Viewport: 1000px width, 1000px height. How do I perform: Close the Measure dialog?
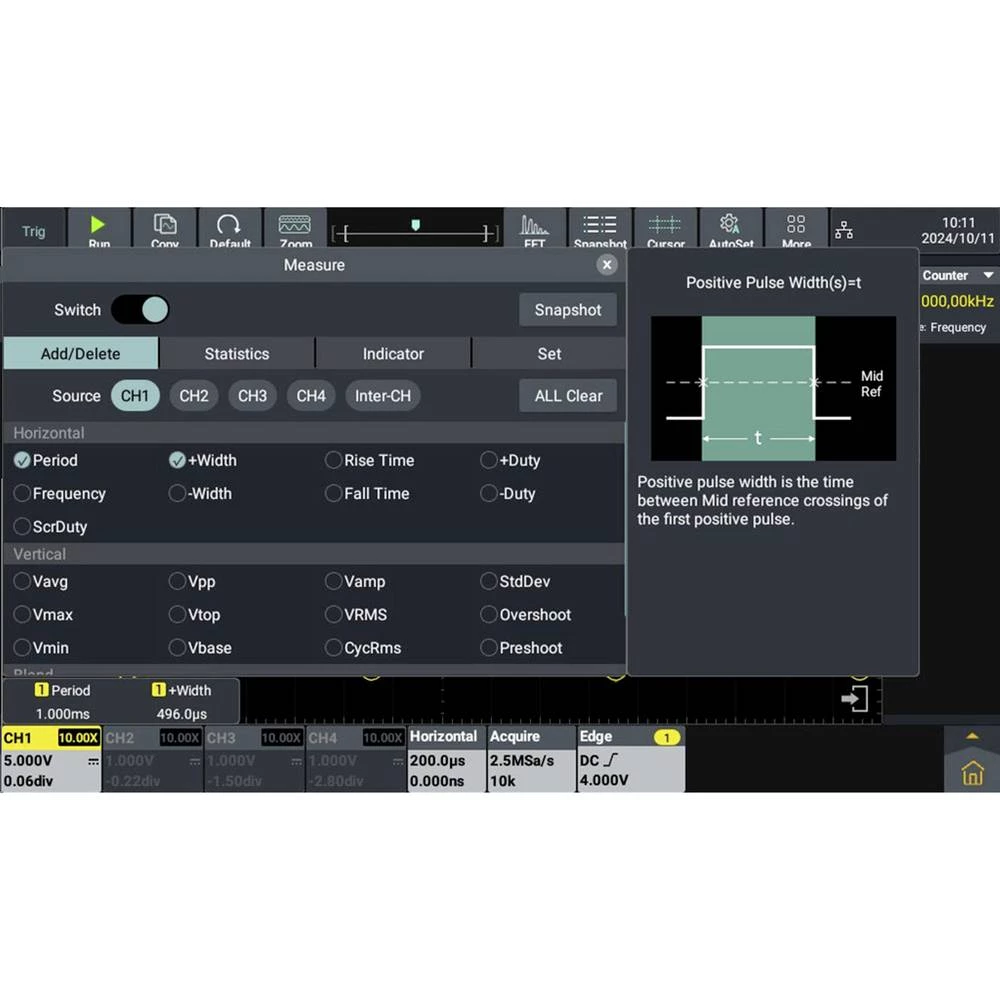pos(606,265)
